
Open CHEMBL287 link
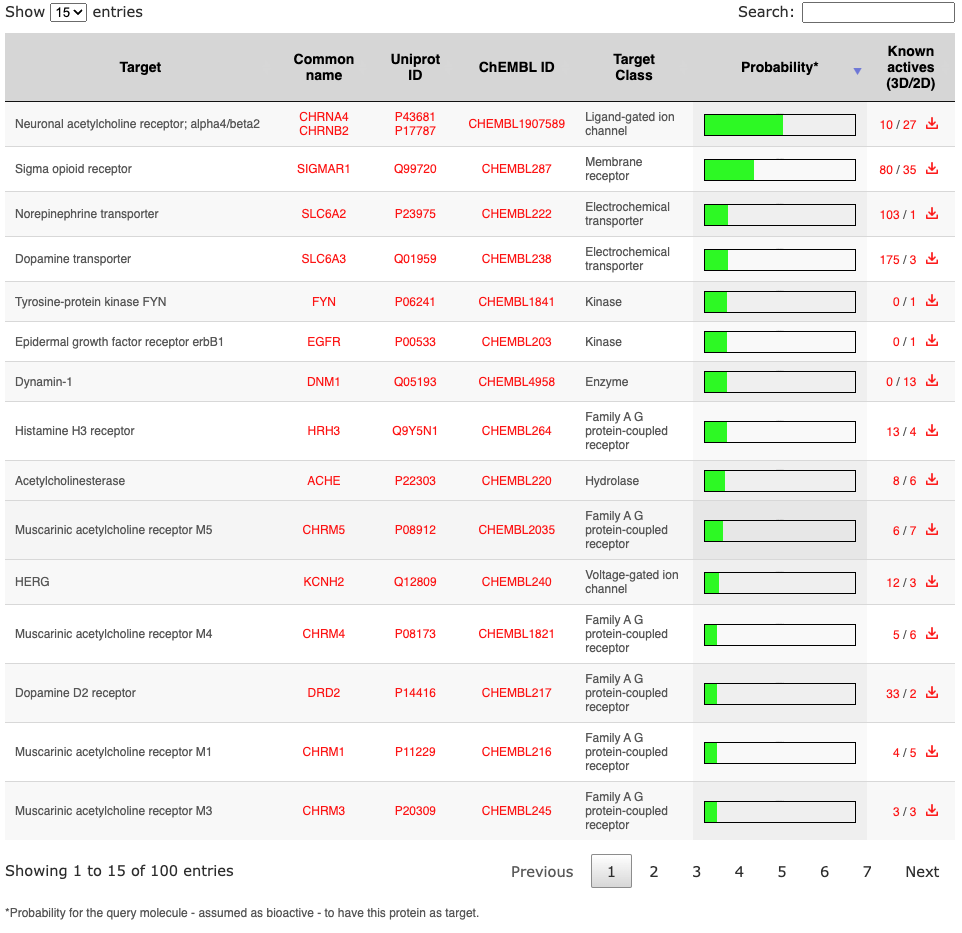coord(516,169)
